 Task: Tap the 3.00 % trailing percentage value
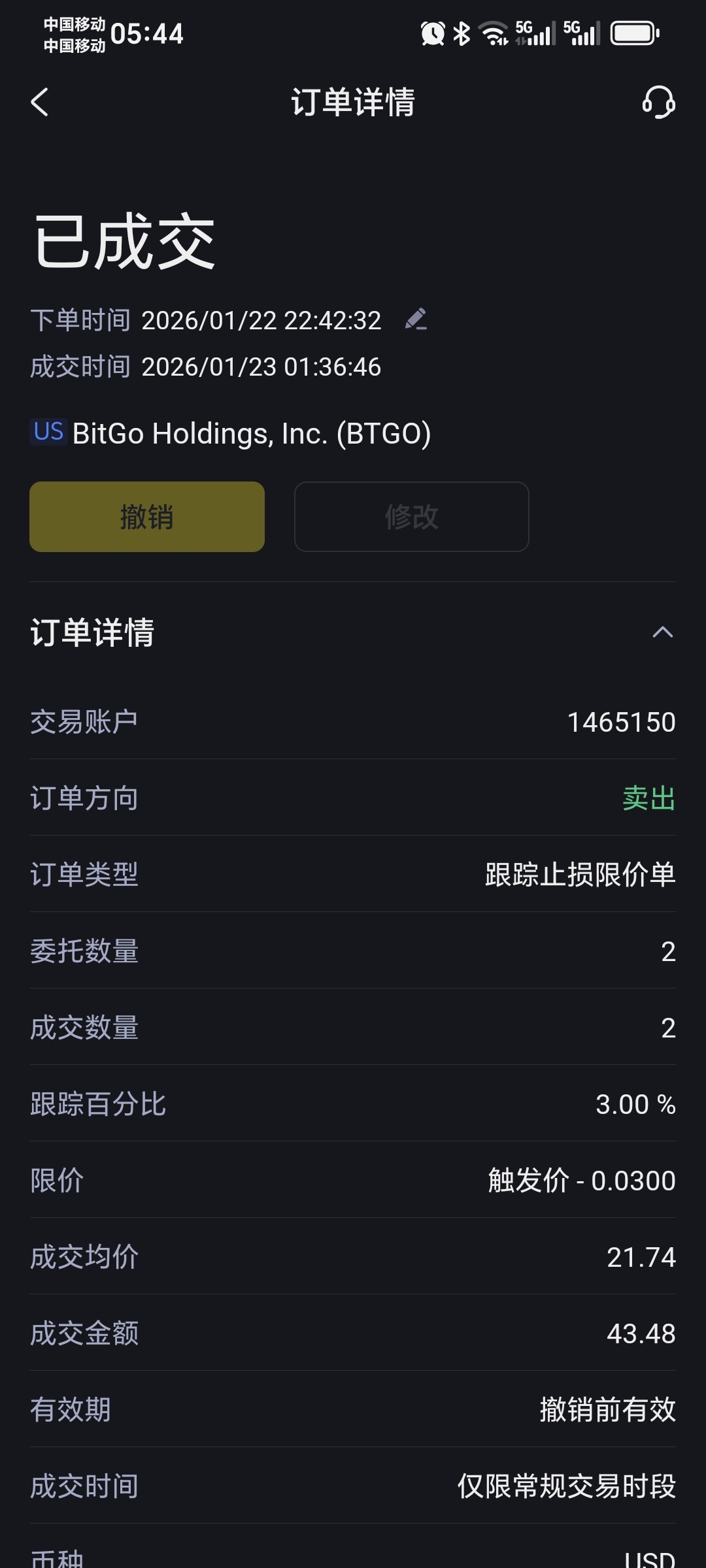tap(635, 1104)
